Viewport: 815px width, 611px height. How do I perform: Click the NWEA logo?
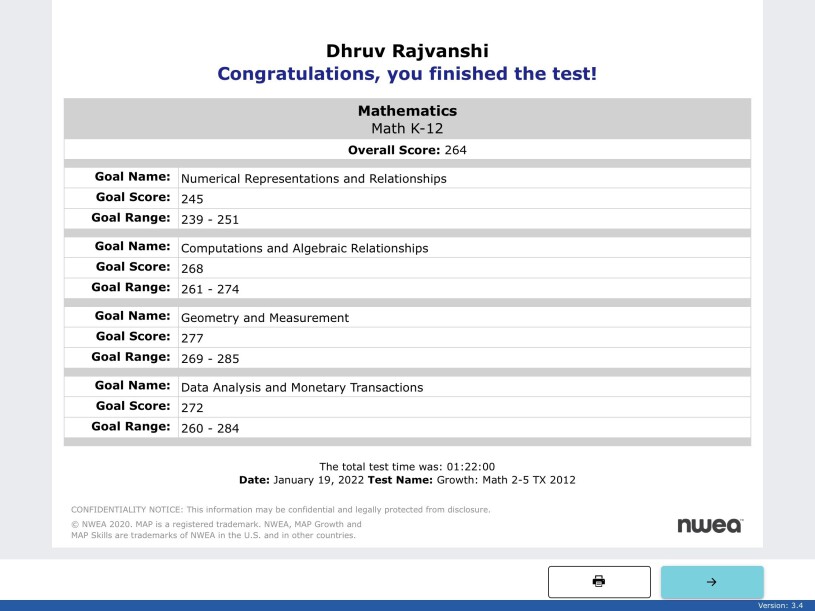709,525
